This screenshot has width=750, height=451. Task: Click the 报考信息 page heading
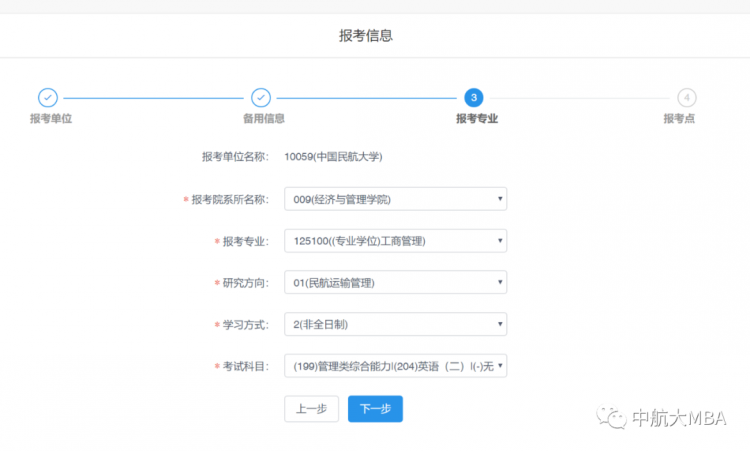coord(366,35)
